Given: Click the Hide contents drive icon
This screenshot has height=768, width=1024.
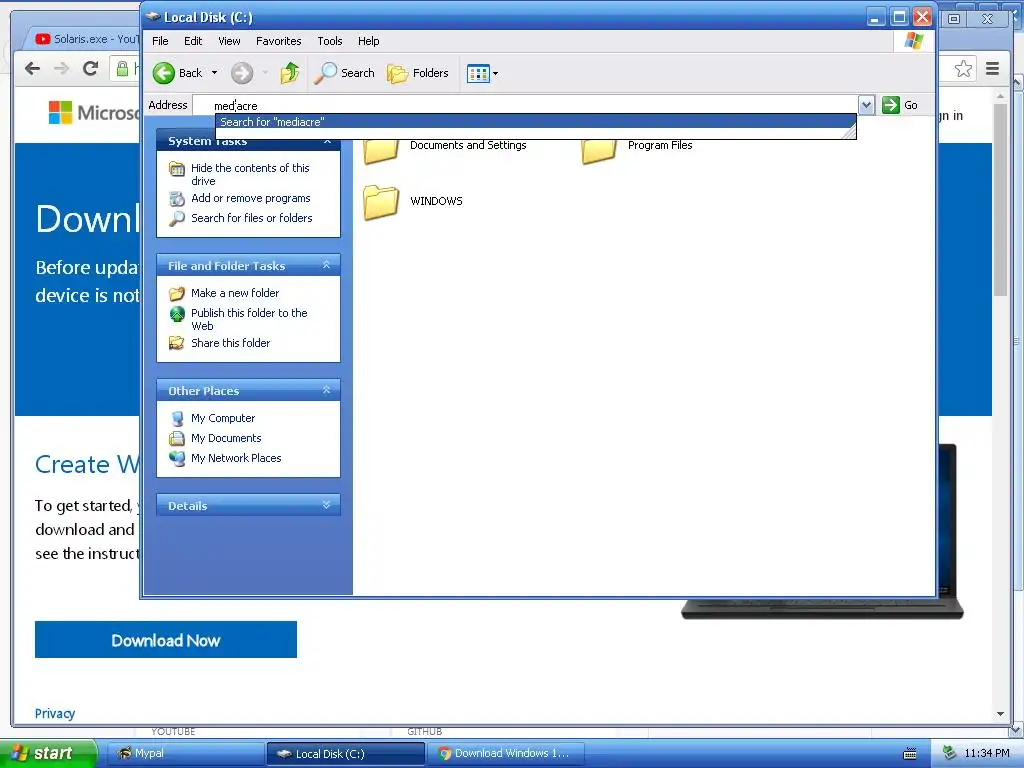Looking at the screenshot, I should [176, 169].
